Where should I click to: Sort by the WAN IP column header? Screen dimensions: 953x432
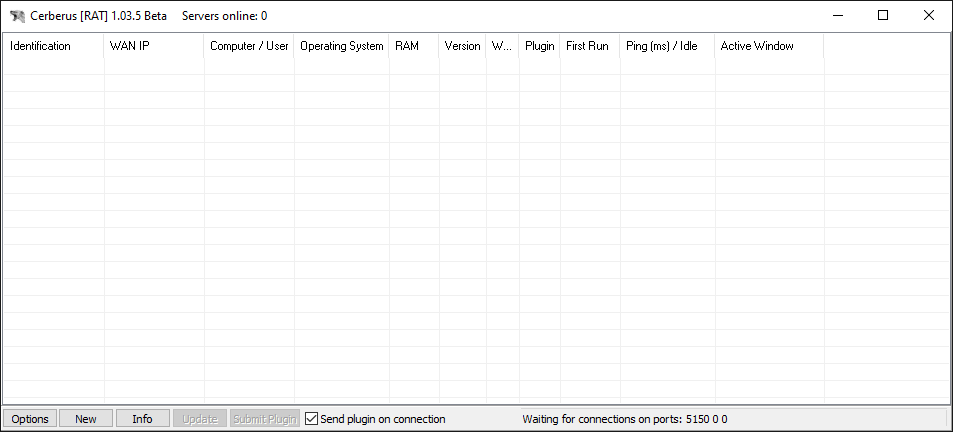click(x=154, y=46)
